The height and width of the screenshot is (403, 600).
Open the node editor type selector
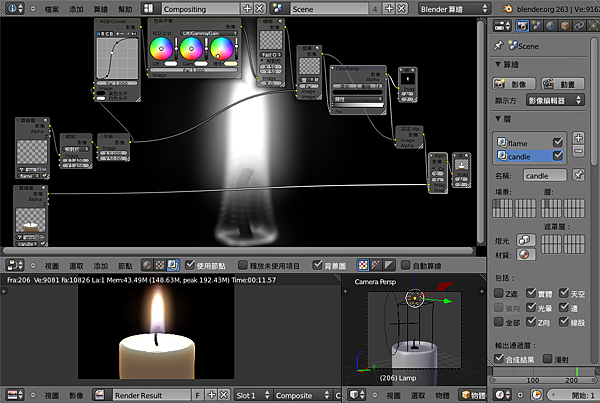[x=15, y=265]
